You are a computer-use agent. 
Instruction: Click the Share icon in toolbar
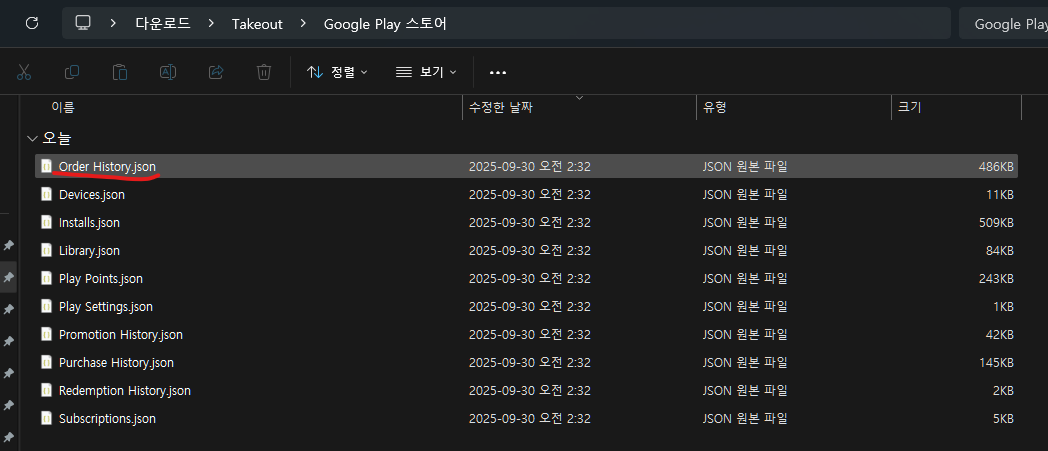coord(216,72)
